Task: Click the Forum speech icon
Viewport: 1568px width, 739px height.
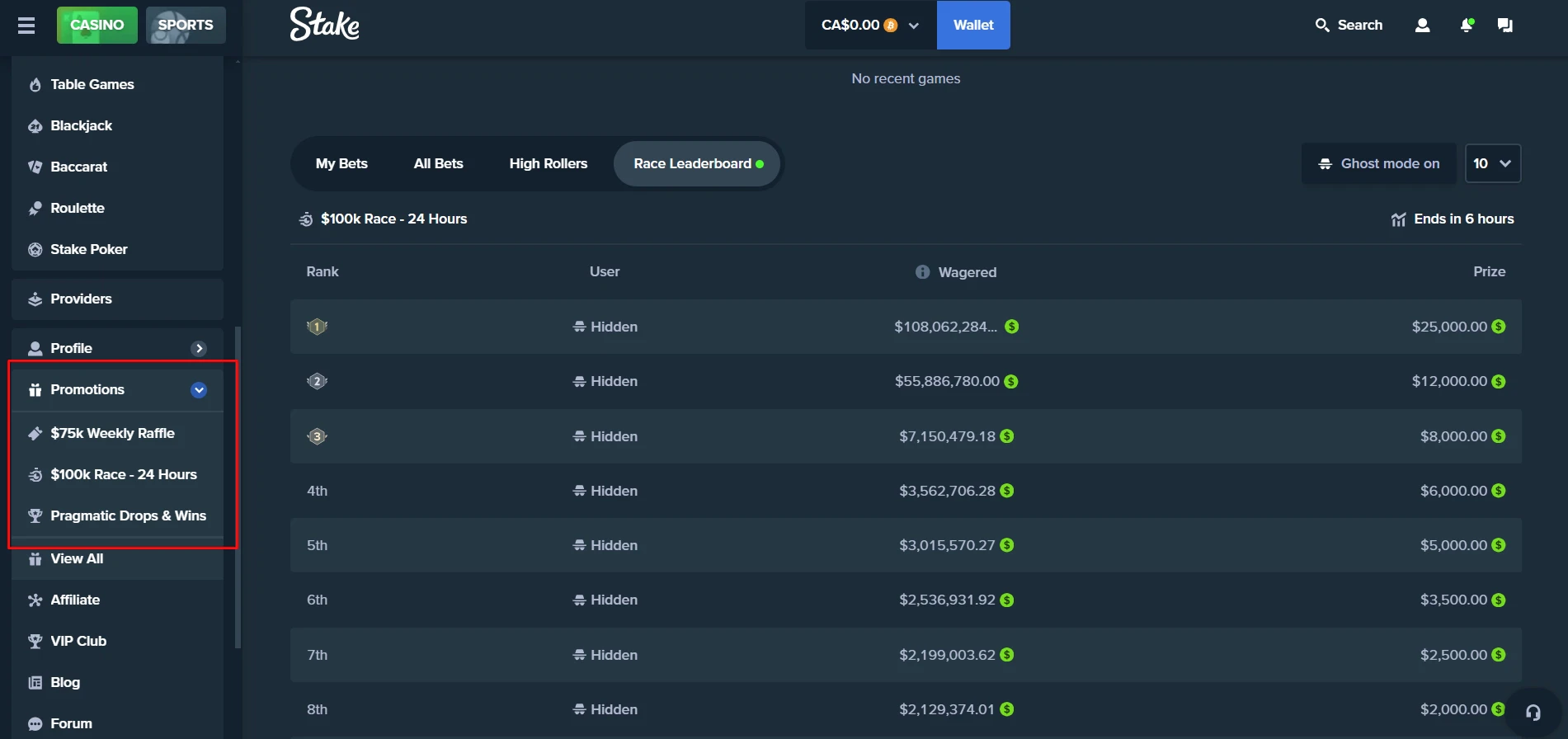Action: point(35,723)
